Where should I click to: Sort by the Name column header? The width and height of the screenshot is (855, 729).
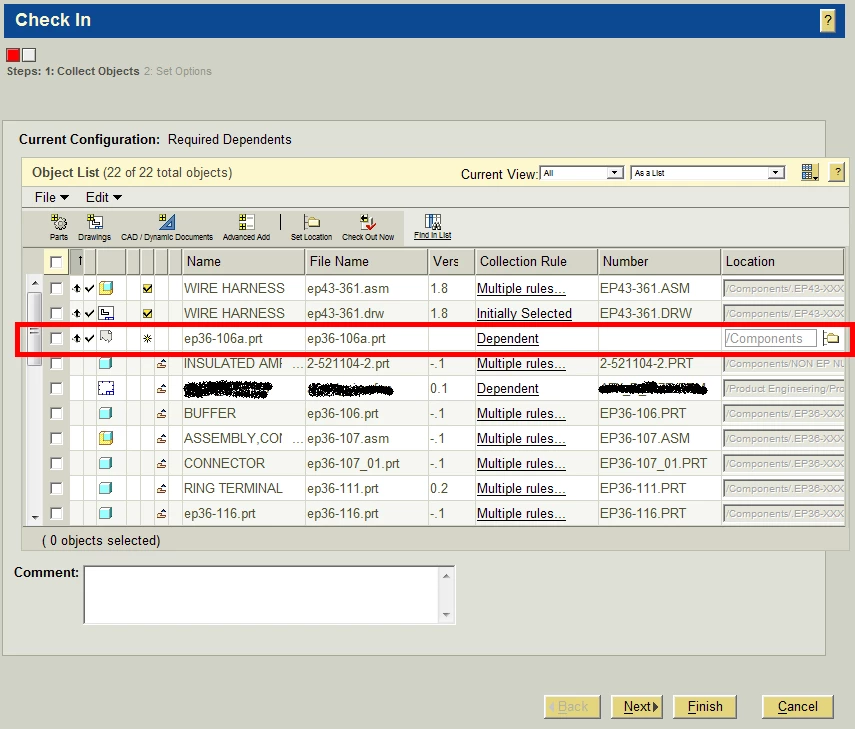click(x=243, y=262)
